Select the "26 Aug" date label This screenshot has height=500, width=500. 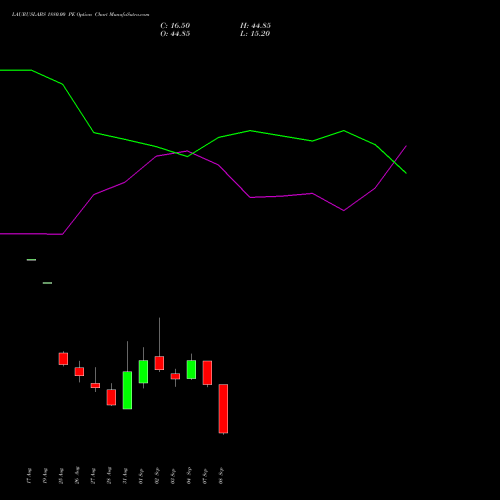(77, 475)
